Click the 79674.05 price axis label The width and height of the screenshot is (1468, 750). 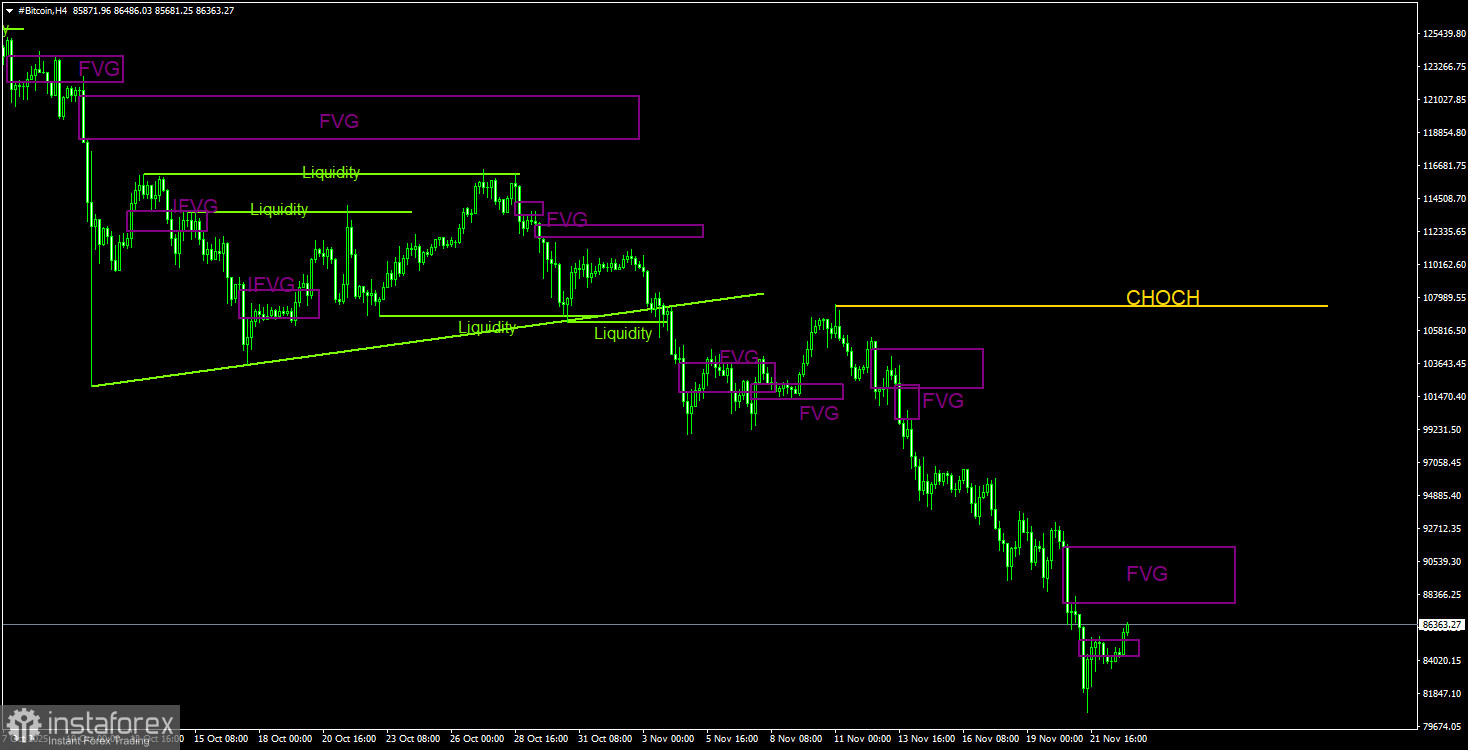tap(1440, 726)
